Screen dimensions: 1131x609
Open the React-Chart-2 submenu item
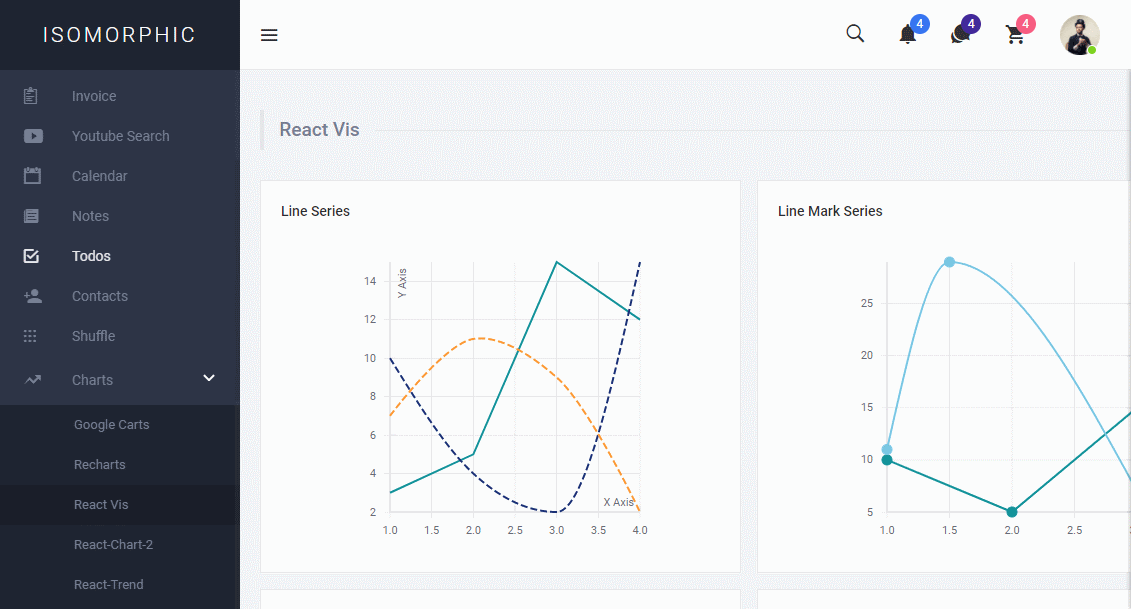click(113, 544)
